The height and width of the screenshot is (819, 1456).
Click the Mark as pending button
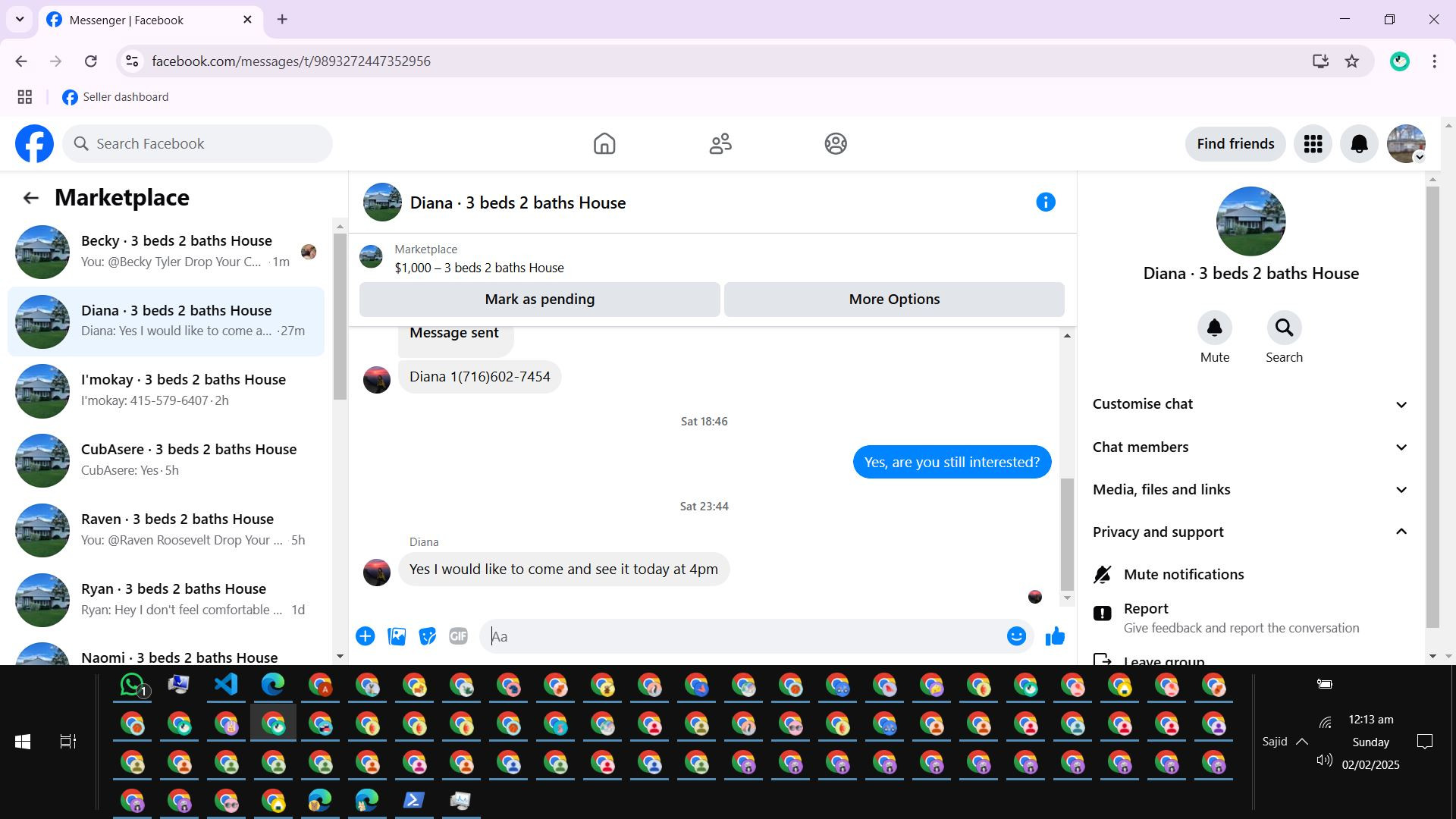[x=539, y=300]
